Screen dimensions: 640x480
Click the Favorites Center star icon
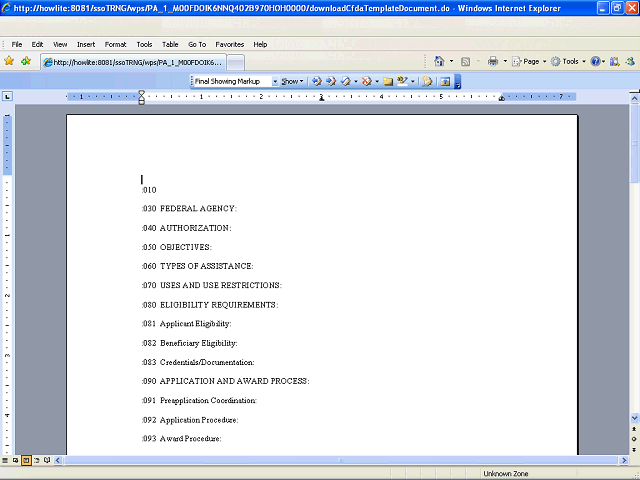click(x=9, y=61)
